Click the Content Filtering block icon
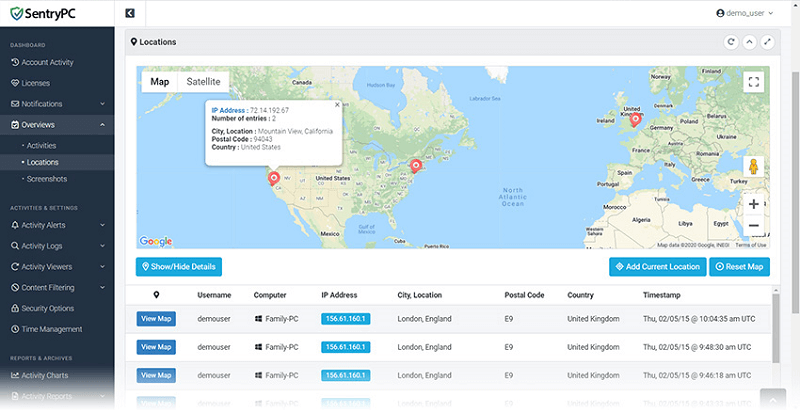The width and height of the screenshot is (800, 410). pos(15,288)
